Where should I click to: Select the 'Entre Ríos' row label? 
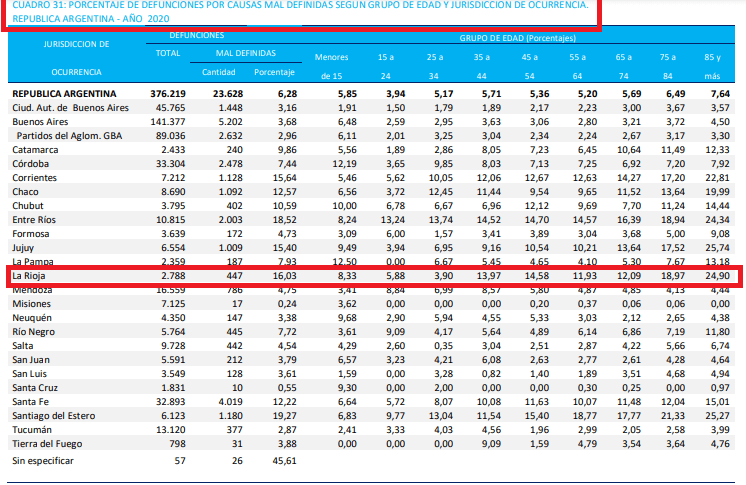pos(34,220)
